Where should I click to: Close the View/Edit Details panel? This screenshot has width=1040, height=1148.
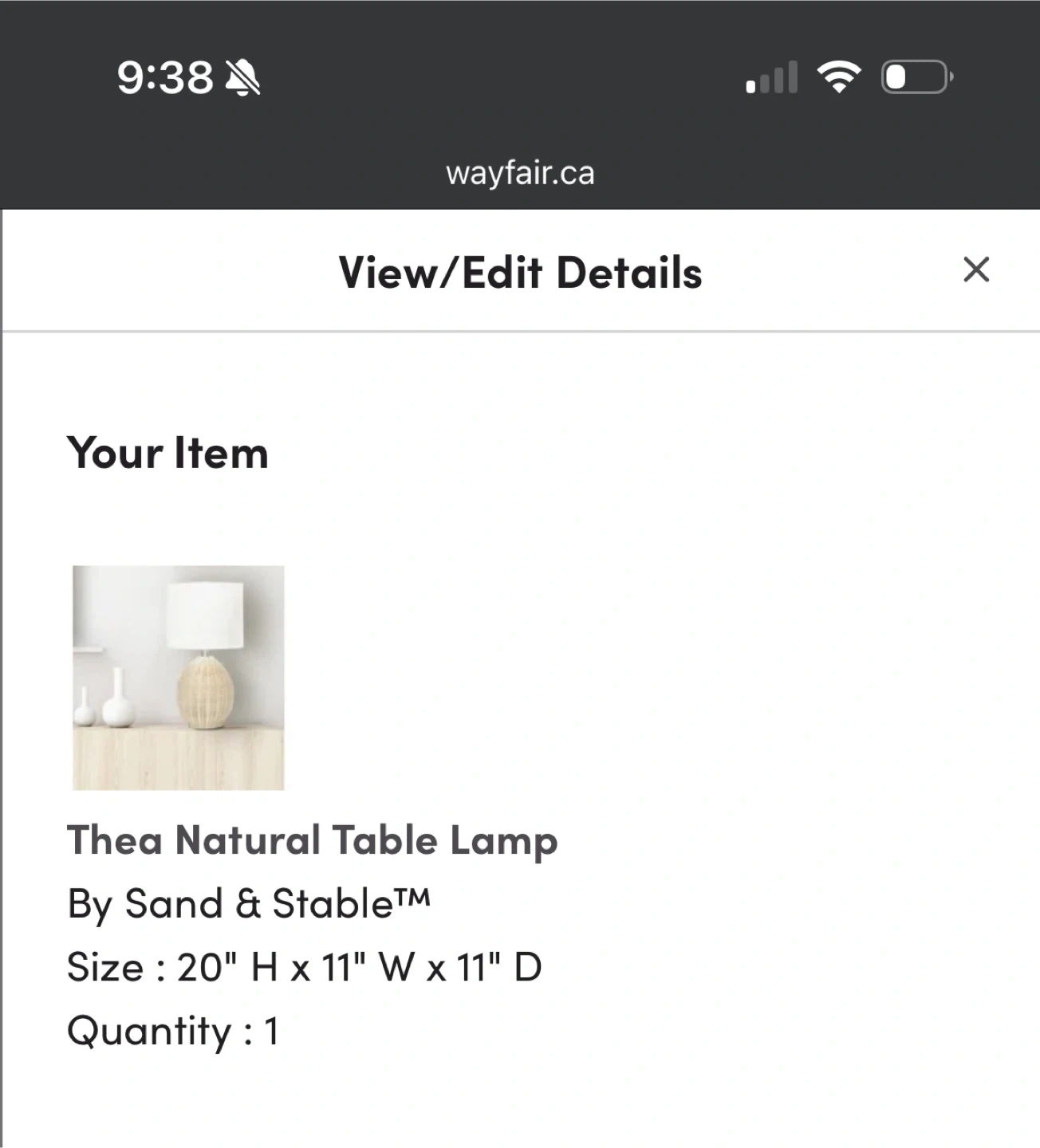click(x=975, y=270)
